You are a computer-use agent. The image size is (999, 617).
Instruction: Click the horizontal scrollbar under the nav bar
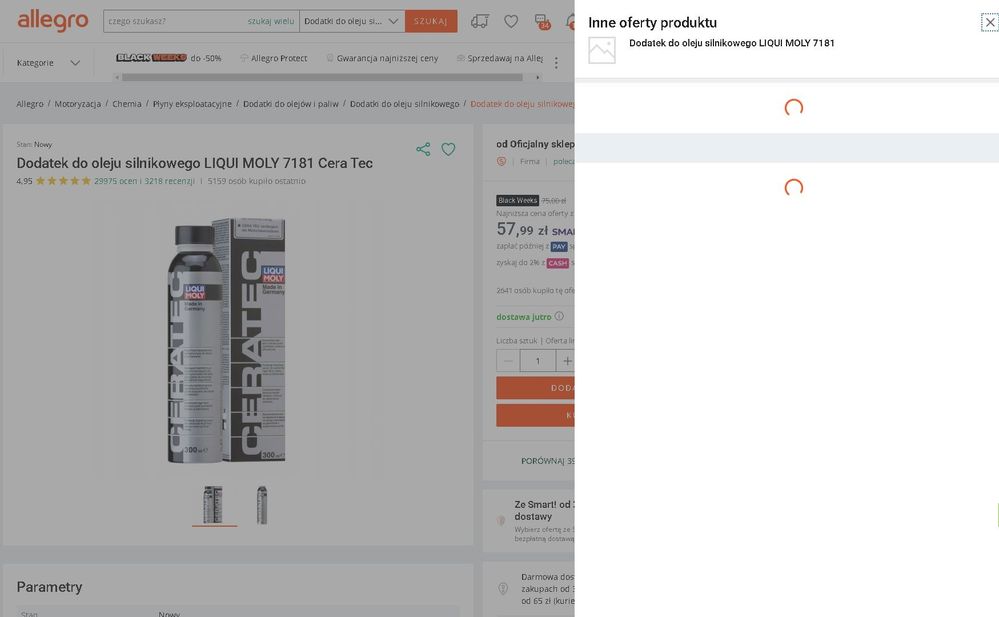(x=322, y=77)
